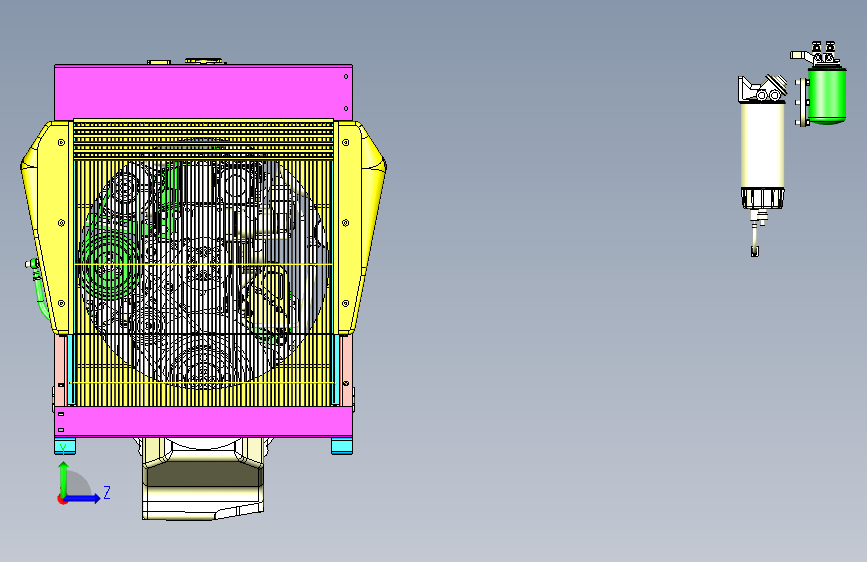Viewport: 867px width, 562px height.
Task: Select the radiator filler cap on top
Action: pos(204,61)
